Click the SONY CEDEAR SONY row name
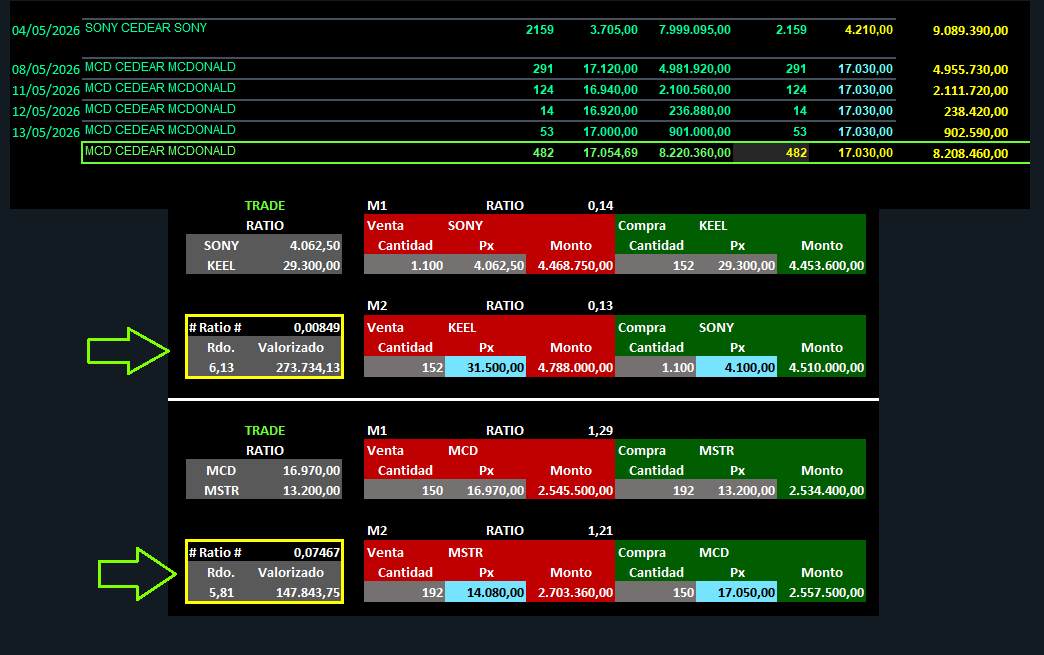 click(x=146, y=28)
